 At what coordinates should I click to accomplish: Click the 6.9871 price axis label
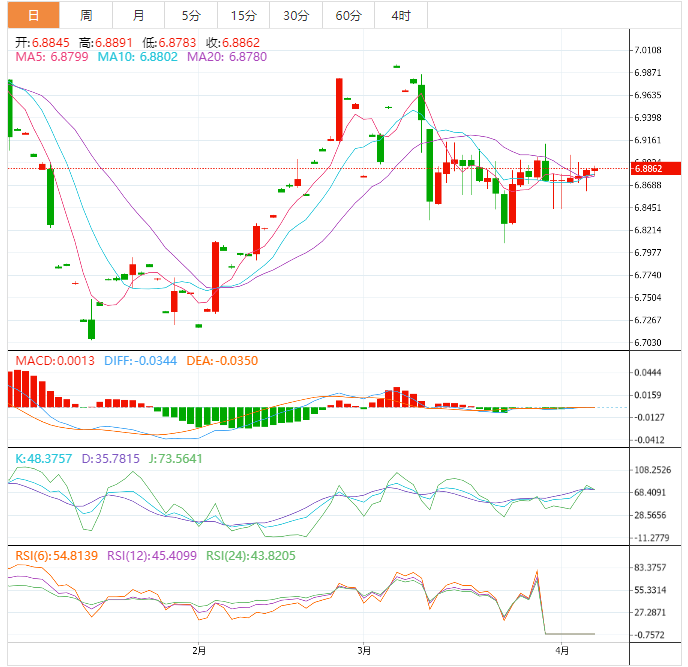coord(648,72)
